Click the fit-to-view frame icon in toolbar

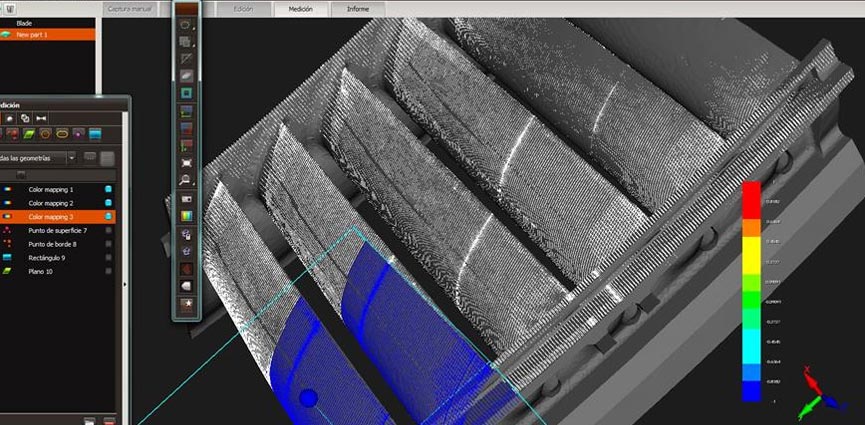click(185, 162)
